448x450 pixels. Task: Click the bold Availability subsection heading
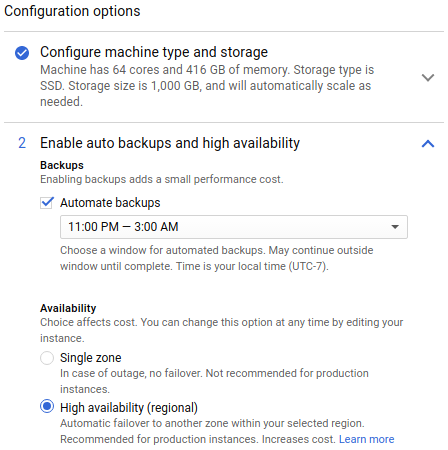pyautogui.click(x=68, y=308)
